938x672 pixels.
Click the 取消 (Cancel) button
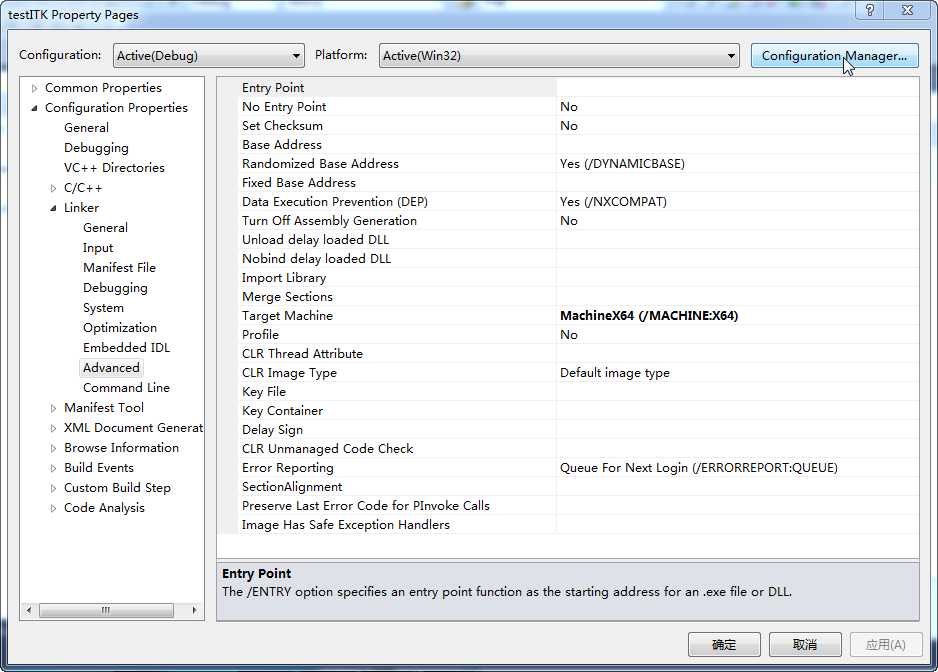805,644
